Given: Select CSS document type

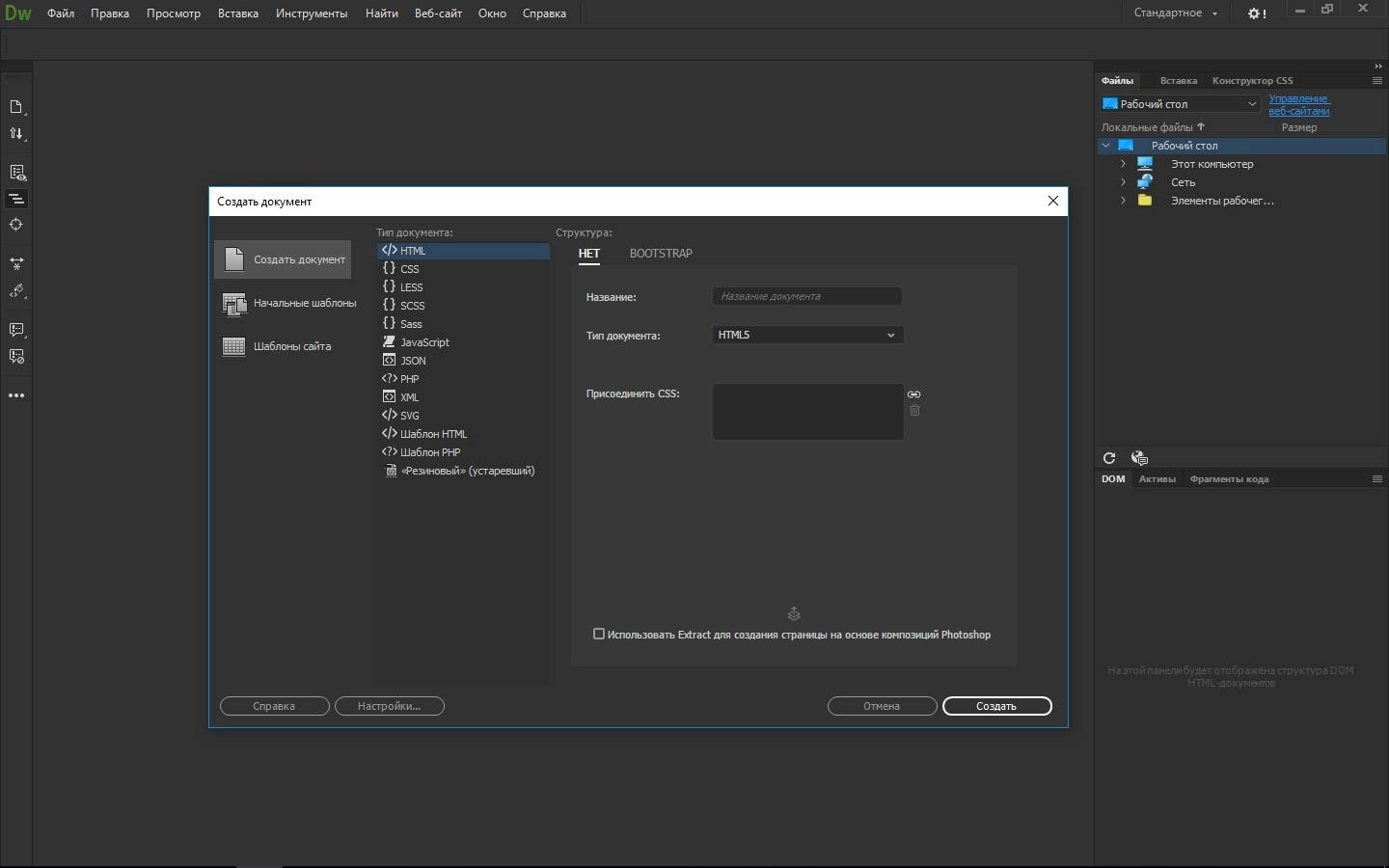Looking at the screenshot, I should [x=463, y=269].
